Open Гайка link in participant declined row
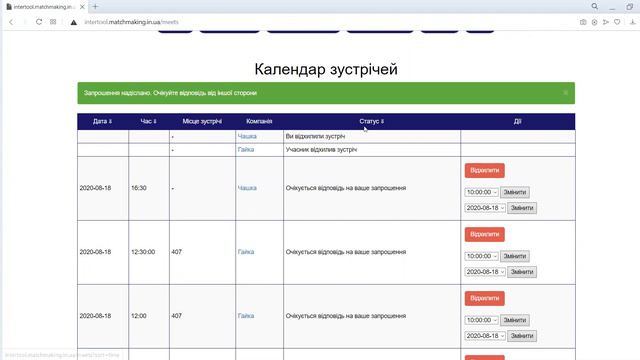Image resolution: width=640 pixels, height=360 pixels. (246, 150)
